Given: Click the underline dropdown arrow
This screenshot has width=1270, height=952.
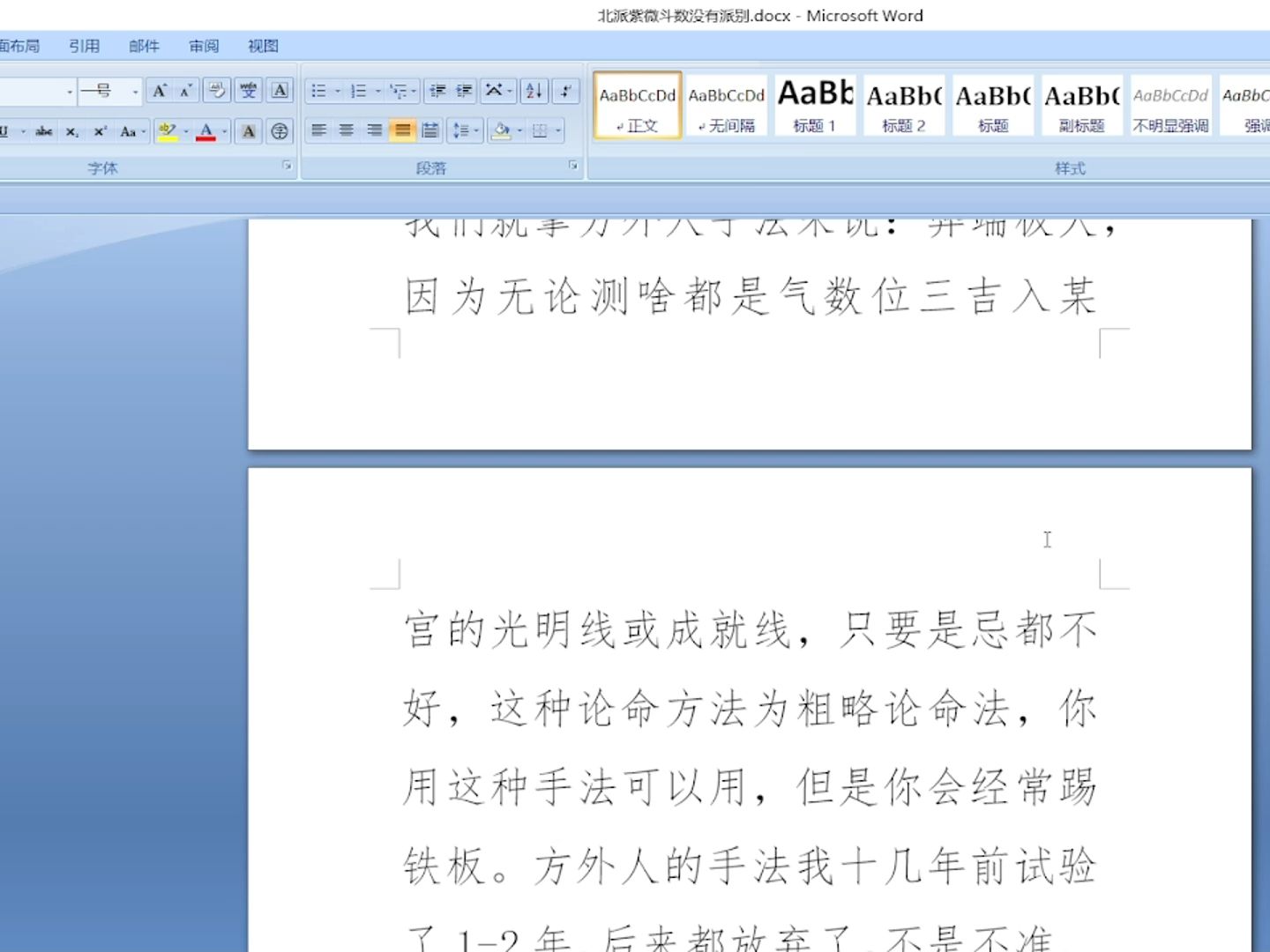Looking at the screenshot, I should click(23, 131).
